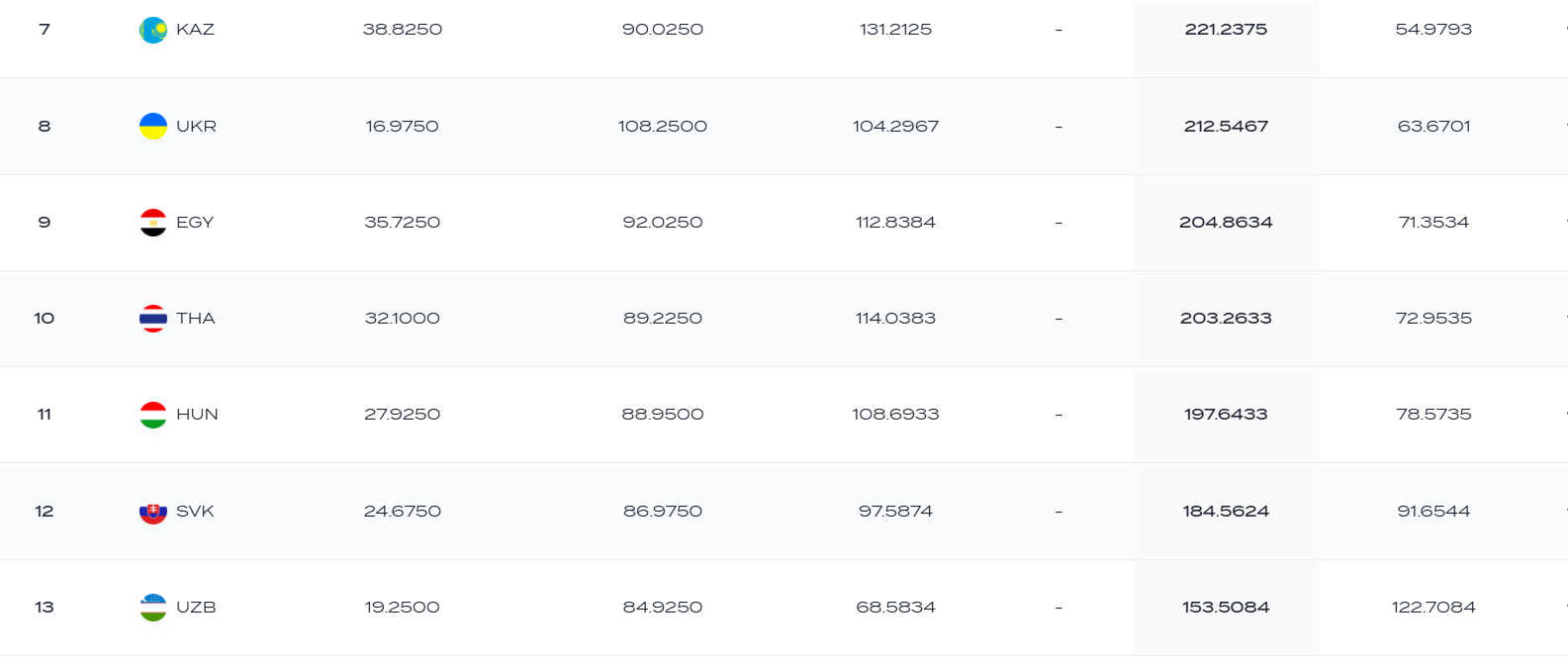Screen dimensions: 1568x663
Task: Select the UZB country label
Action: point(196,608)
